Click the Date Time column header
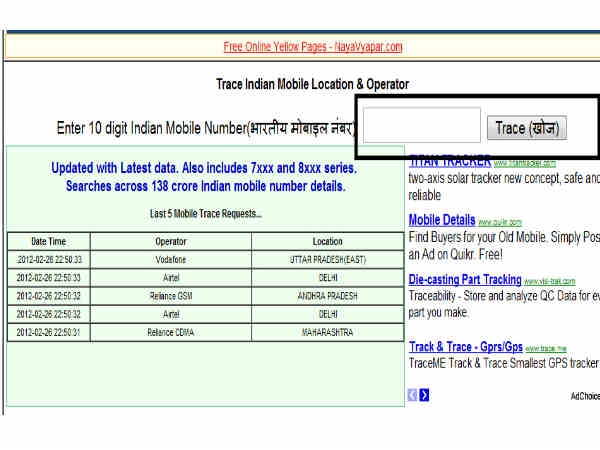 tap(49, 241)
